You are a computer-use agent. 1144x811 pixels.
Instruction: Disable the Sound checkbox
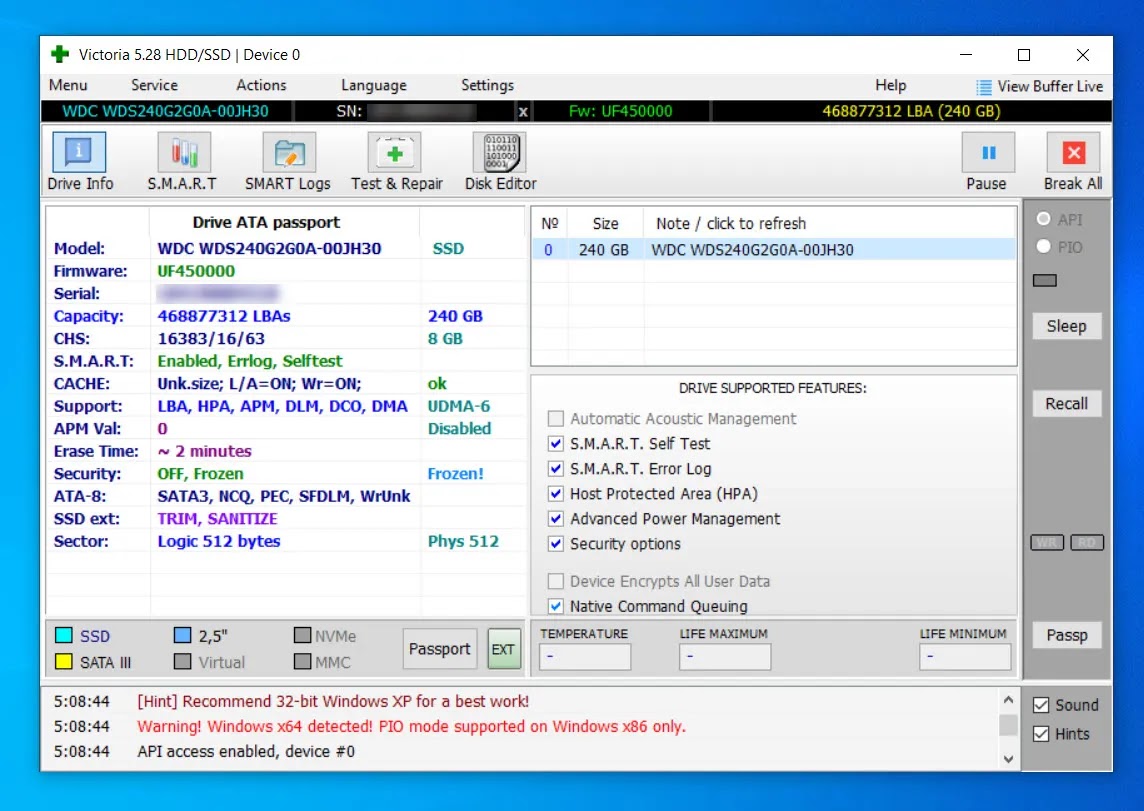pyautogui.click(x=1041, y=705)
